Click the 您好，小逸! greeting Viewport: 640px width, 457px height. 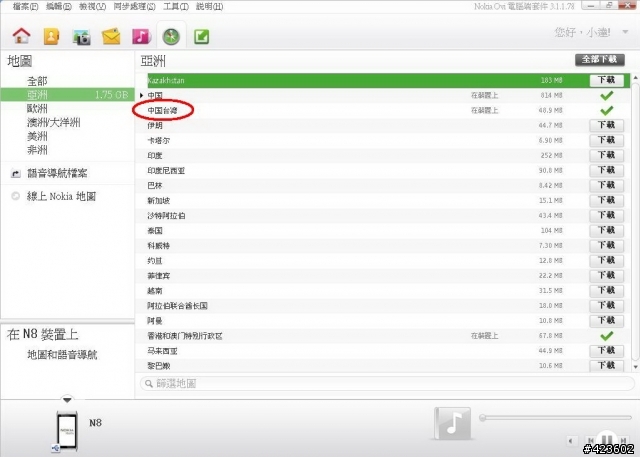tap(582, 32)
